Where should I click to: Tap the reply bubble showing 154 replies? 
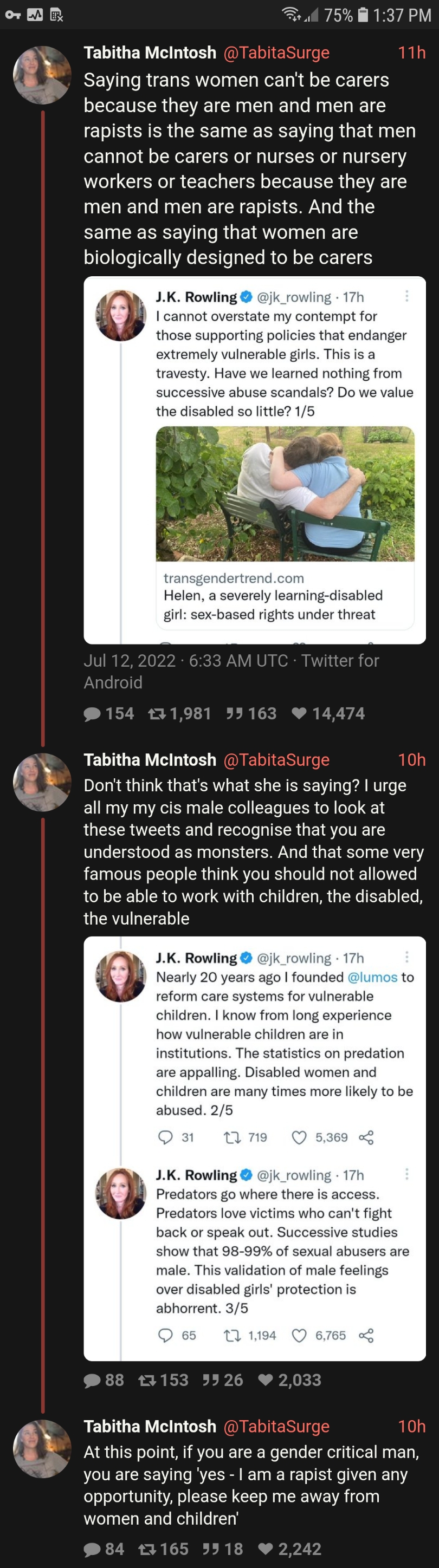click(x=93, y=713)
